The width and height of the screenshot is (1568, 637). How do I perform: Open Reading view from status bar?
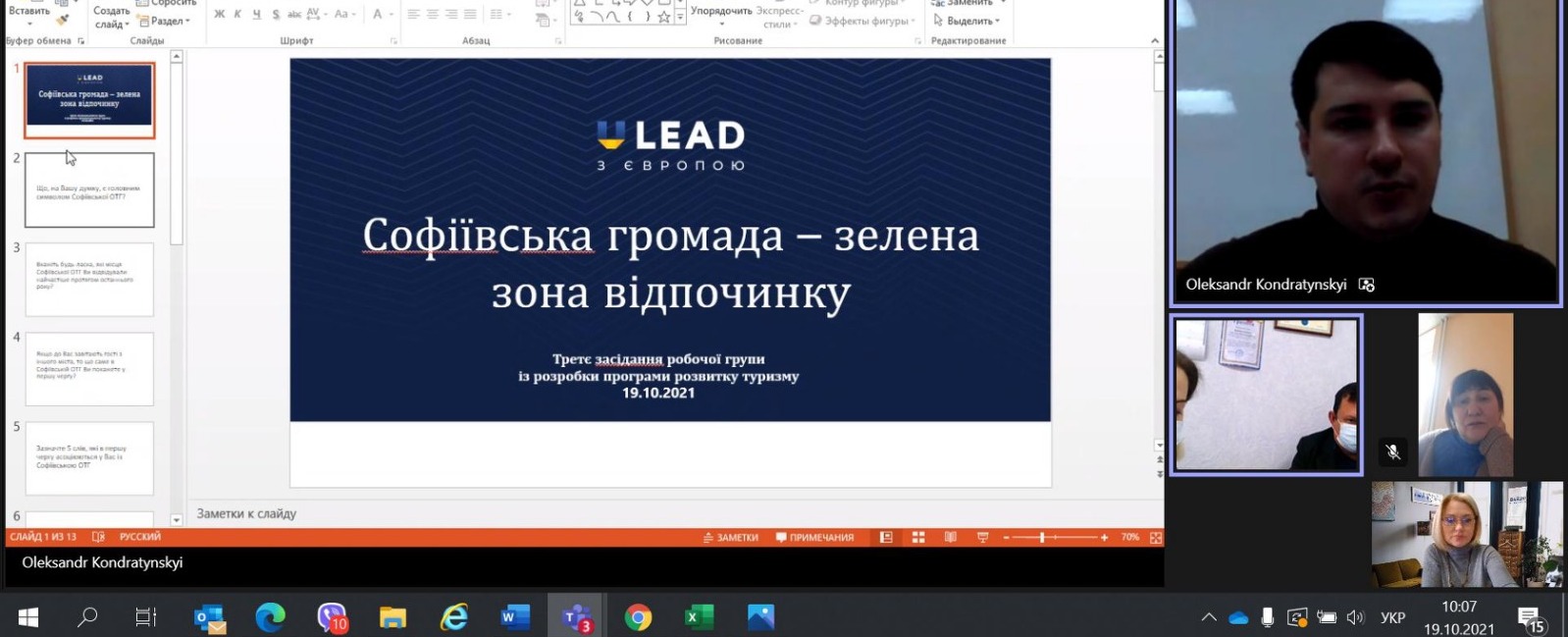coord(950,538)
